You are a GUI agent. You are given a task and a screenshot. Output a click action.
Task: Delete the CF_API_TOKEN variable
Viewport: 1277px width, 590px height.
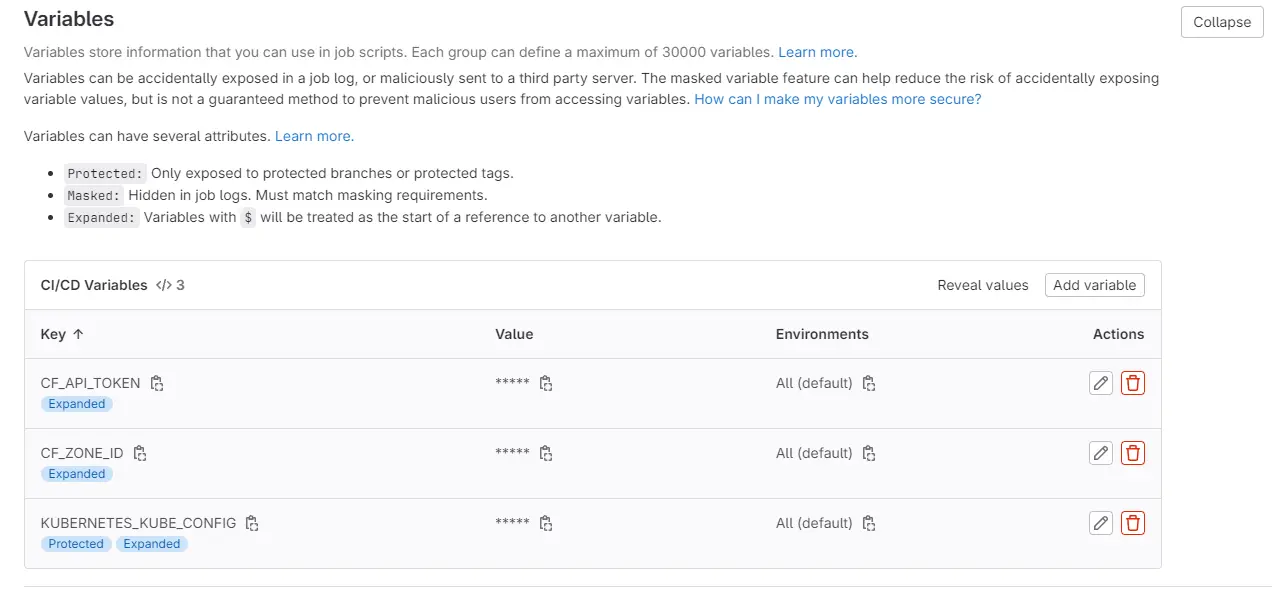(x=1132, y=383)
